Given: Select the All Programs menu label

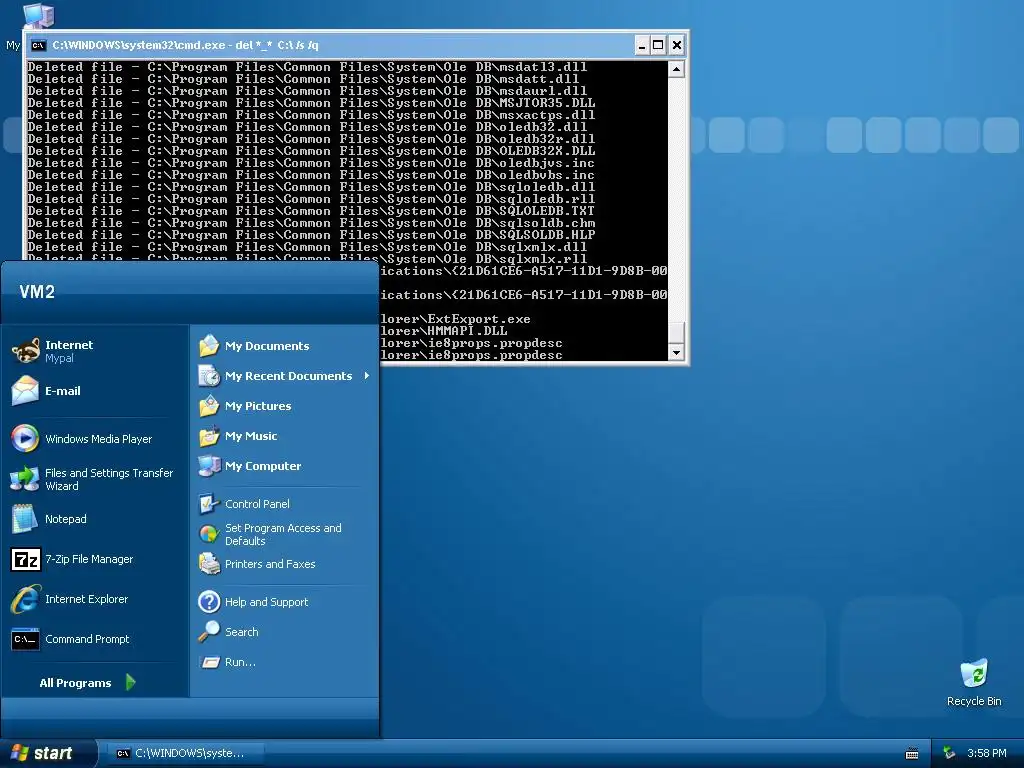Looking at the screenshot, I should click(x=75, y=683).
